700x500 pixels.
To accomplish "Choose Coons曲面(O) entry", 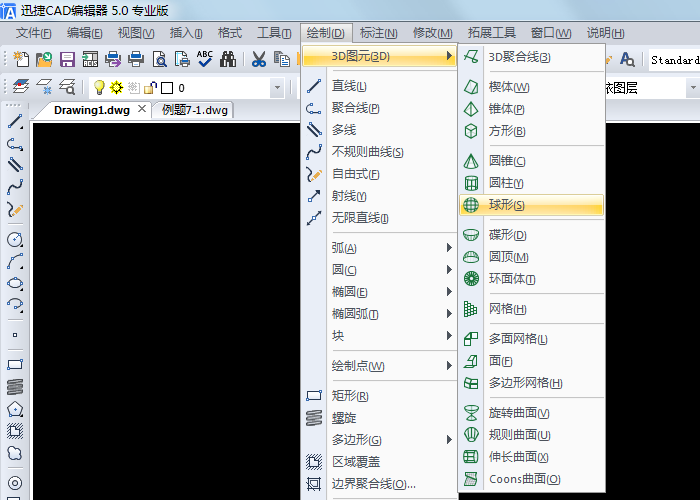I will pyautogui.click(x=531, y=479).
